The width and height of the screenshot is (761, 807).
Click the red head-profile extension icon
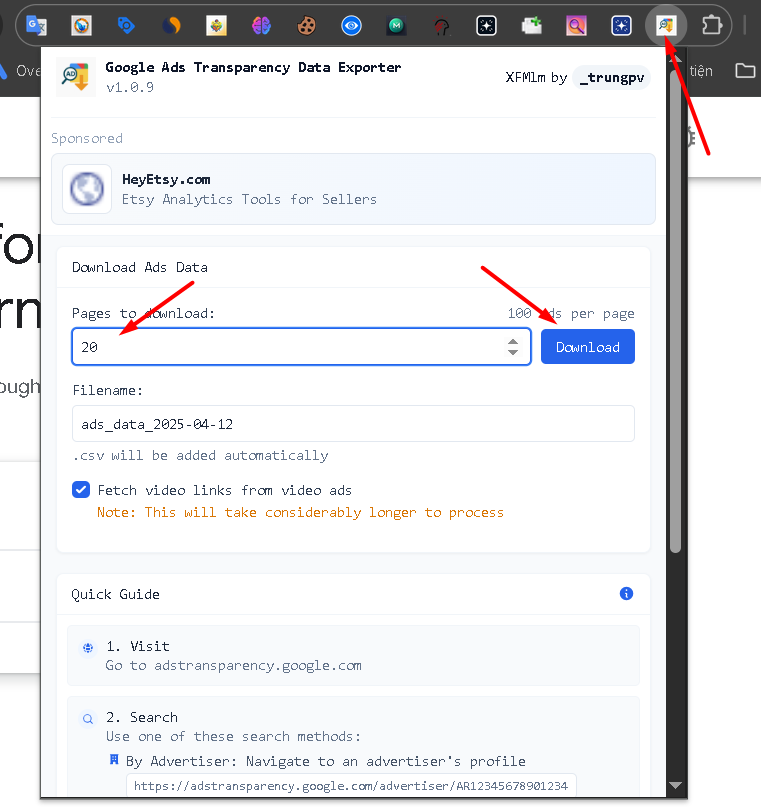441,25
